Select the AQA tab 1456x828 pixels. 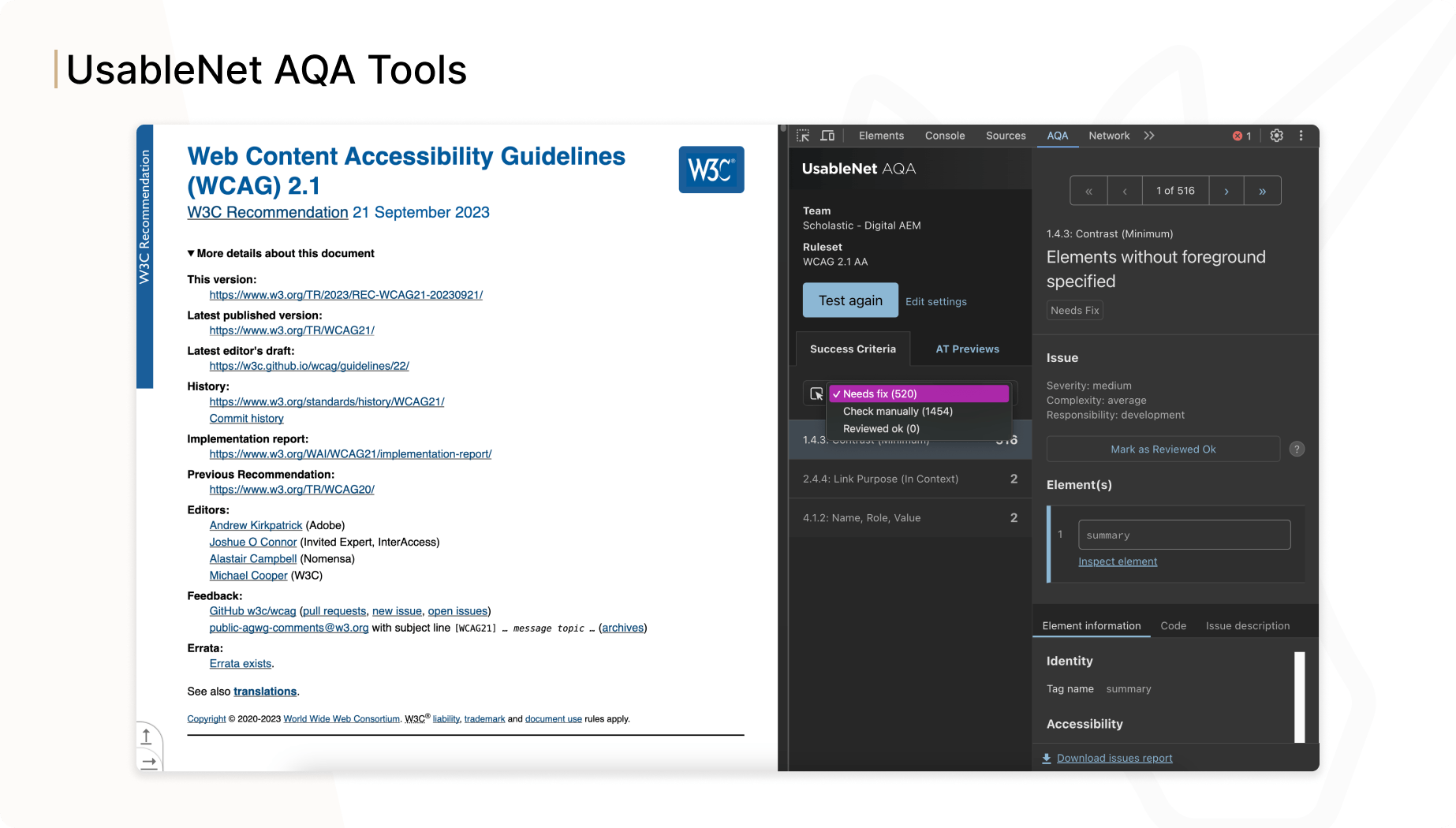(x=1058, y=136)
